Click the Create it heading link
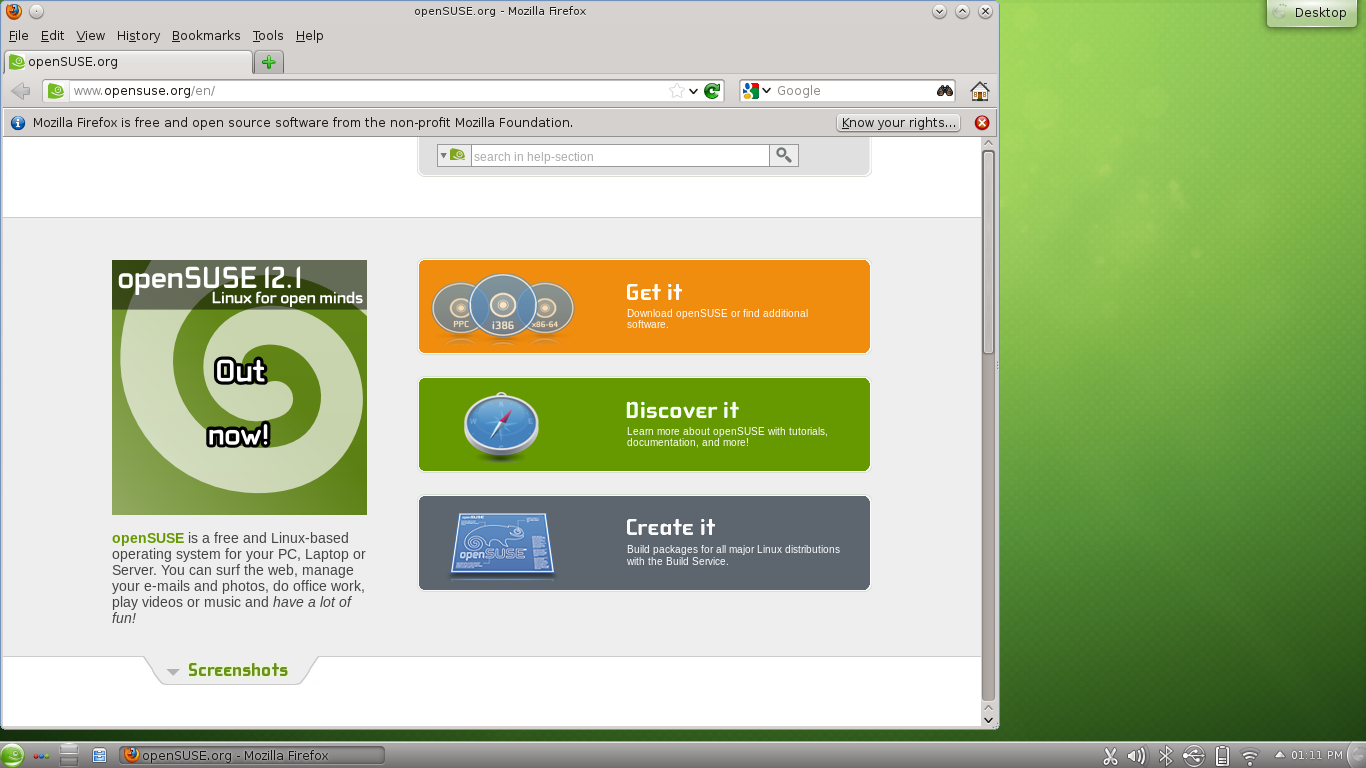The width and height of the screenshot is (1366, 768). point(670,527)
